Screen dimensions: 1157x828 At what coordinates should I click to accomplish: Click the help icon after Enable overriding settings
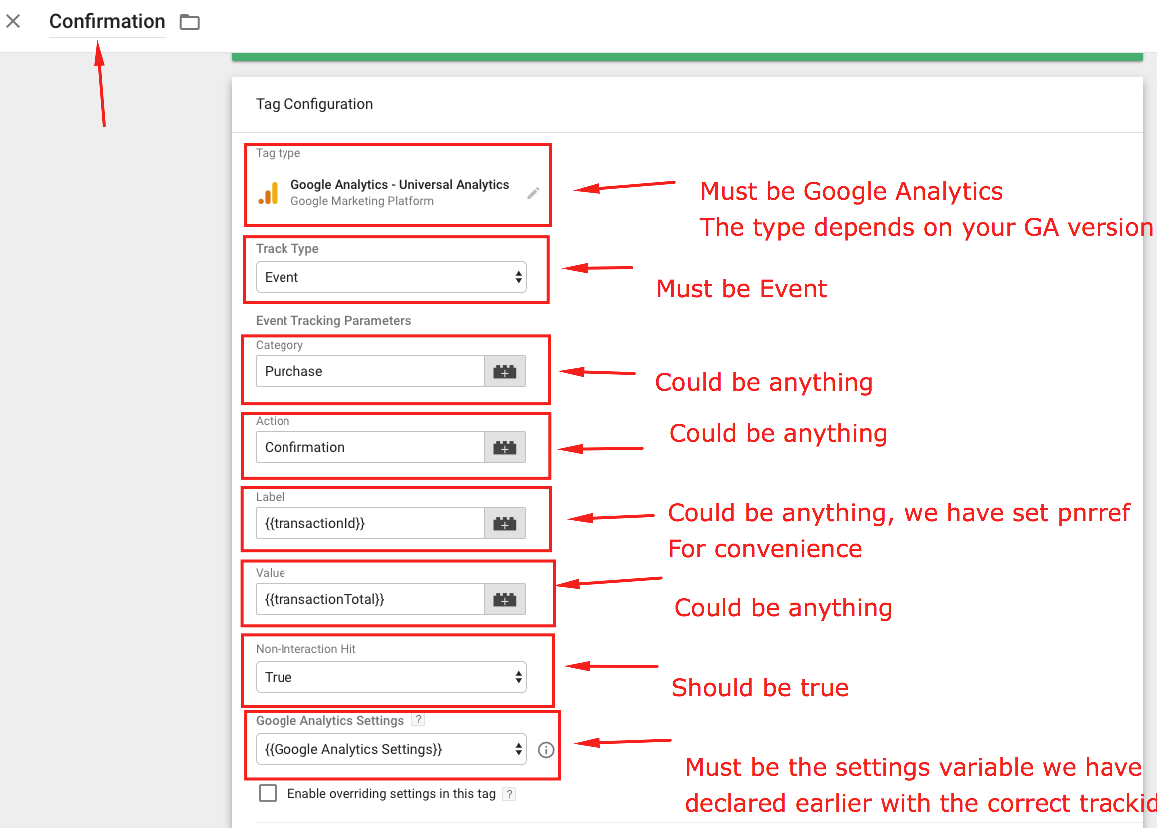coord(509,794)
